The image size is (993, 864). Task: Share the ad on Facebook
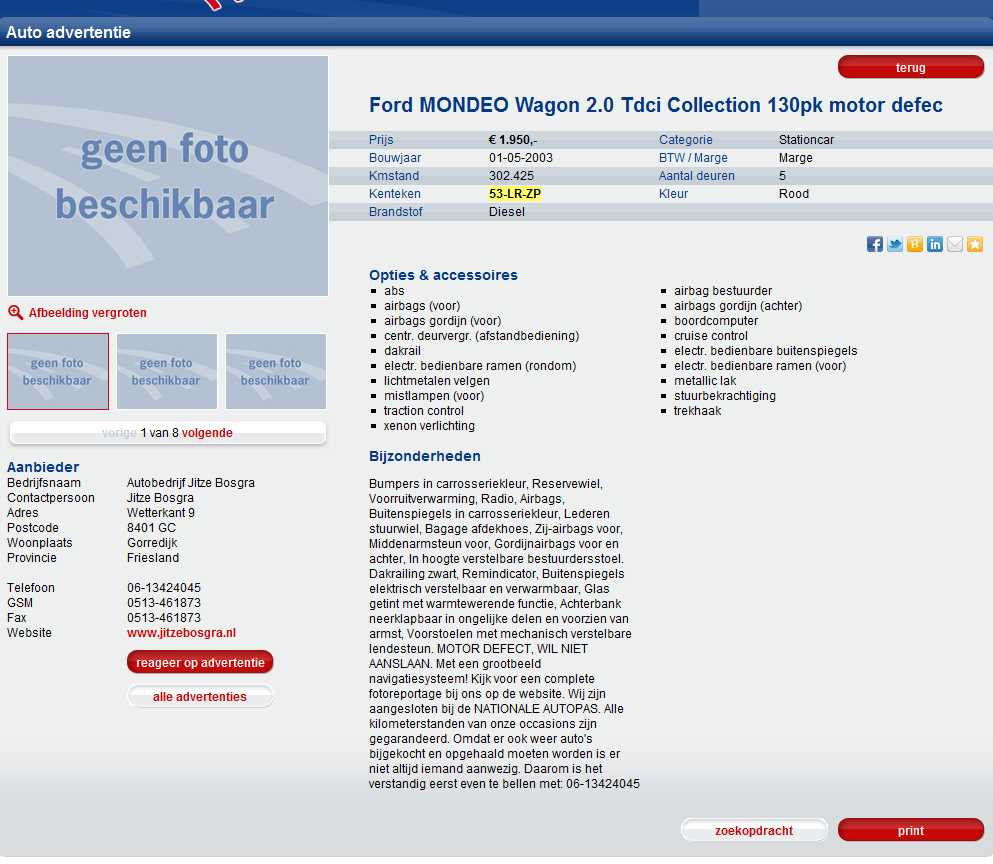coord(875,244)
